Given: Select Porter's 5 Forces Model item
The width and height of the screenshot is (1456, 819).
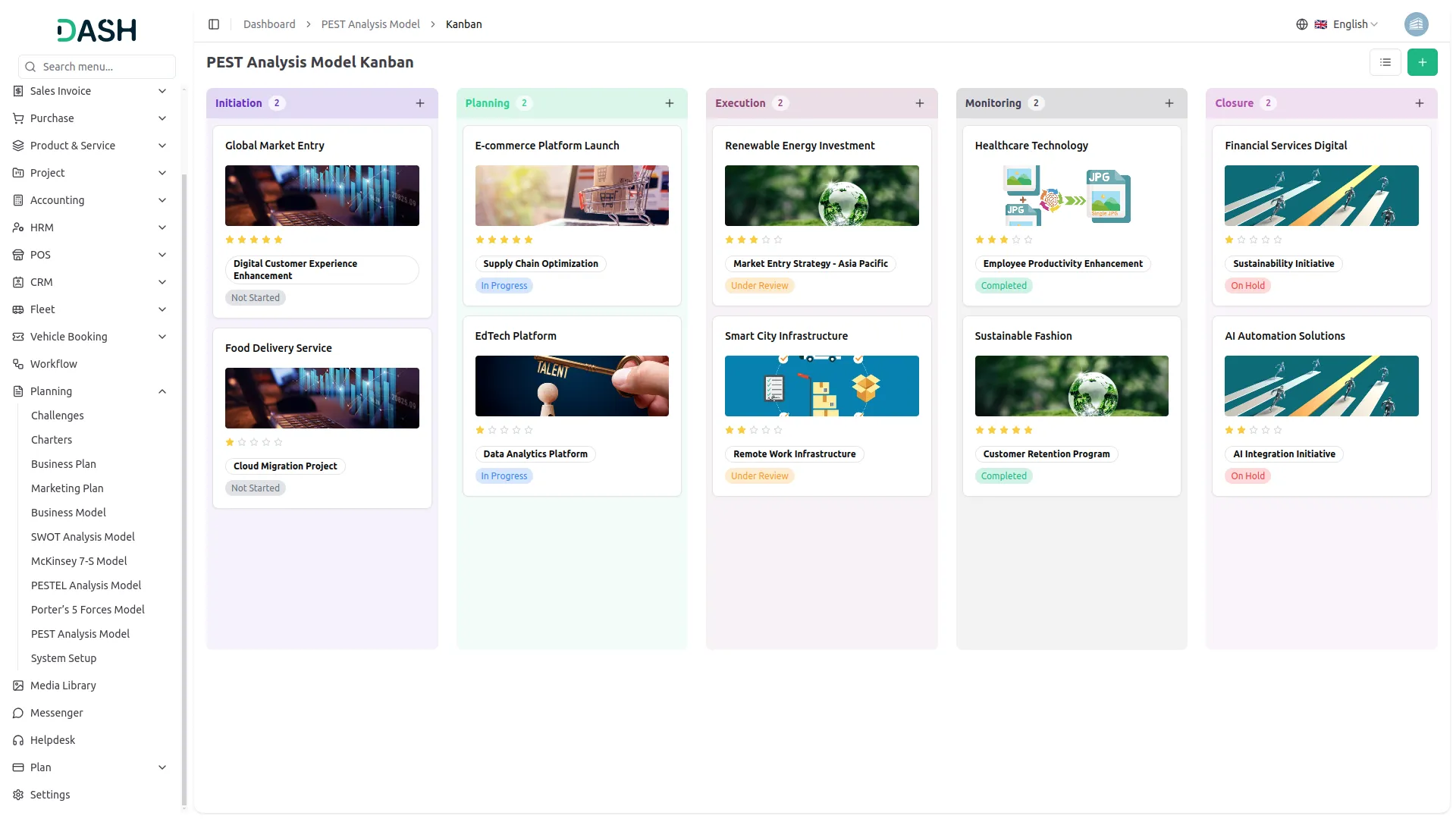Looking at the screenshot, I should 87,610.
